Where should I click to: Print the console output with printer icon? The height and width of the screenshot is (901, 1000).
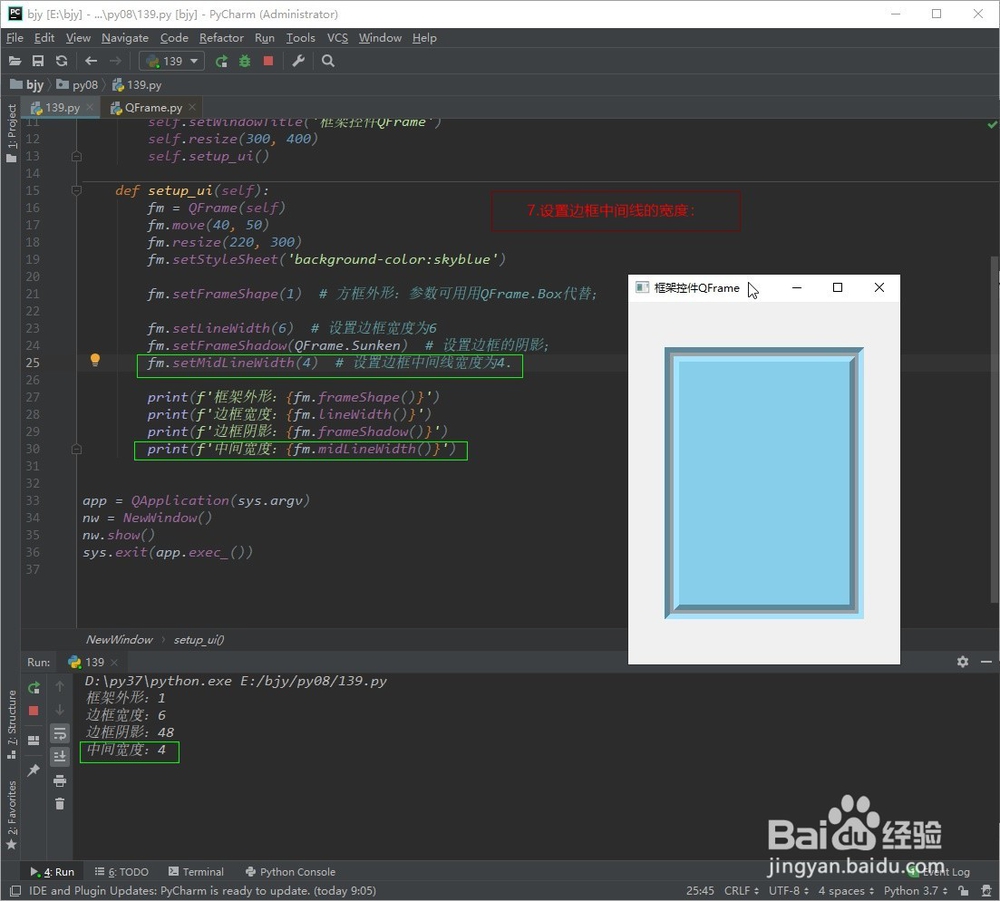point(60,780)
